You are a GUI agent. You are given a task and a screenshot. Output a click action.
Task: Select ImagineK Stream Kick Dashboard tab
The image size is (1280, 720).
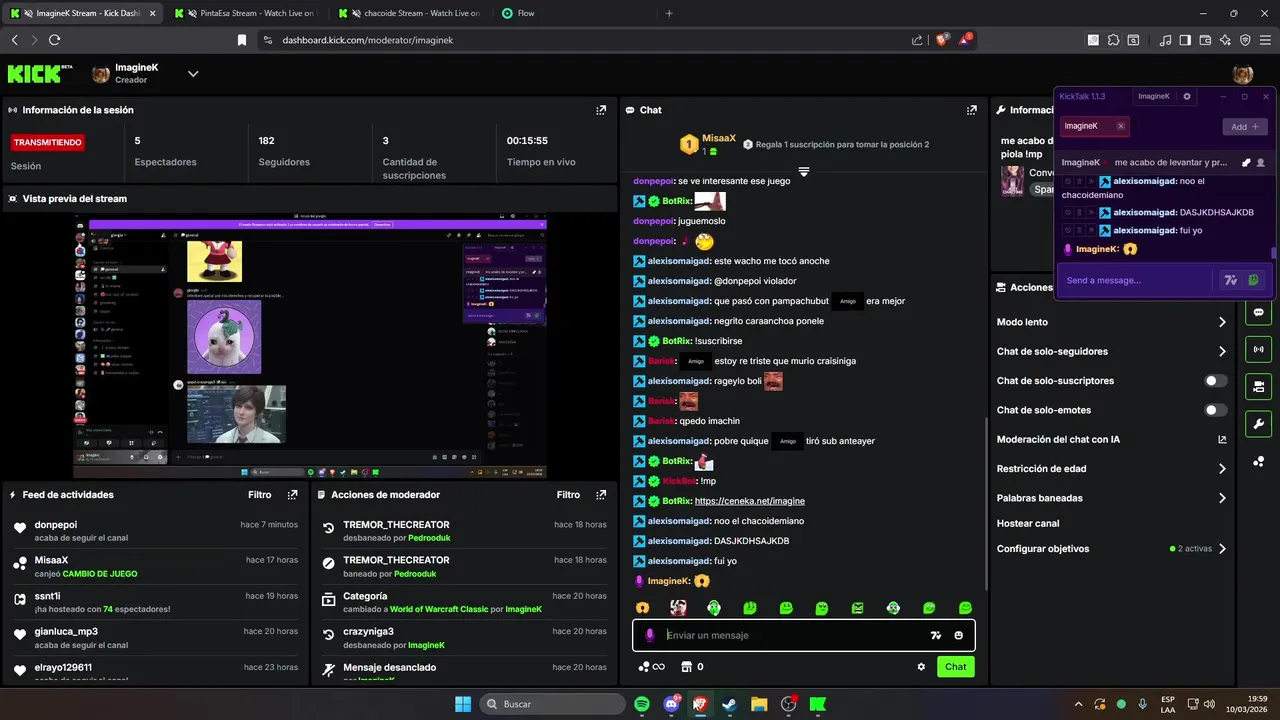point(83,13)
